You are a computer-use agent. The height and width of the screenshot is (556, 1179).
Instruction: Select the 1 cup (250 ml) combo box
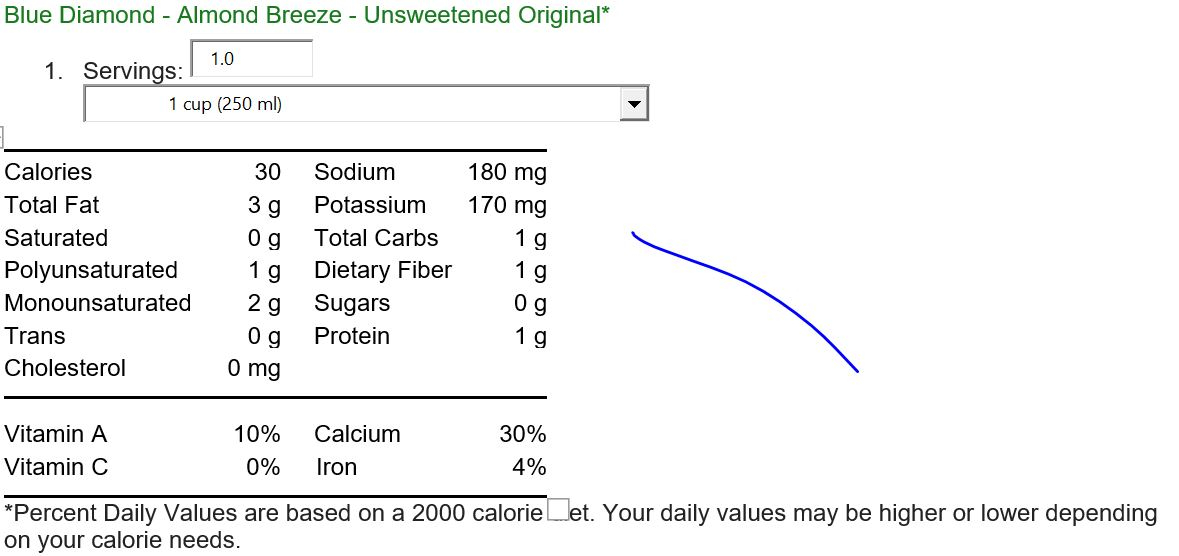tap(366, 104)
